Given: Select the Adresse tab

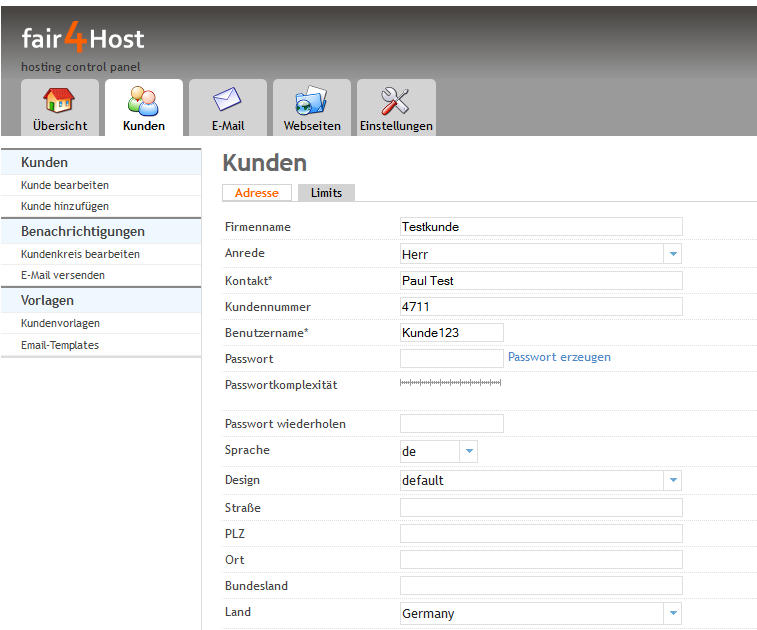Looking at the screenshot, I should click(256, 193).
